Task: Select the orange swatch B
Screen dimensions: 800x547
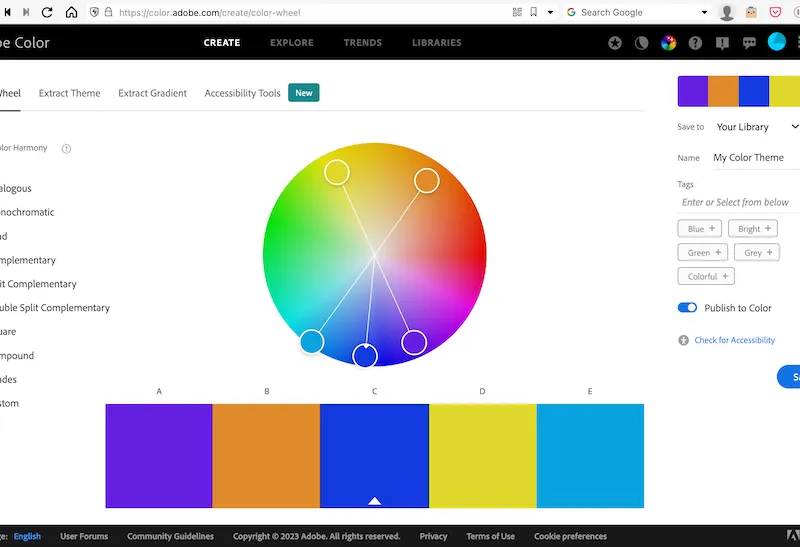Action: pos(266,455)
